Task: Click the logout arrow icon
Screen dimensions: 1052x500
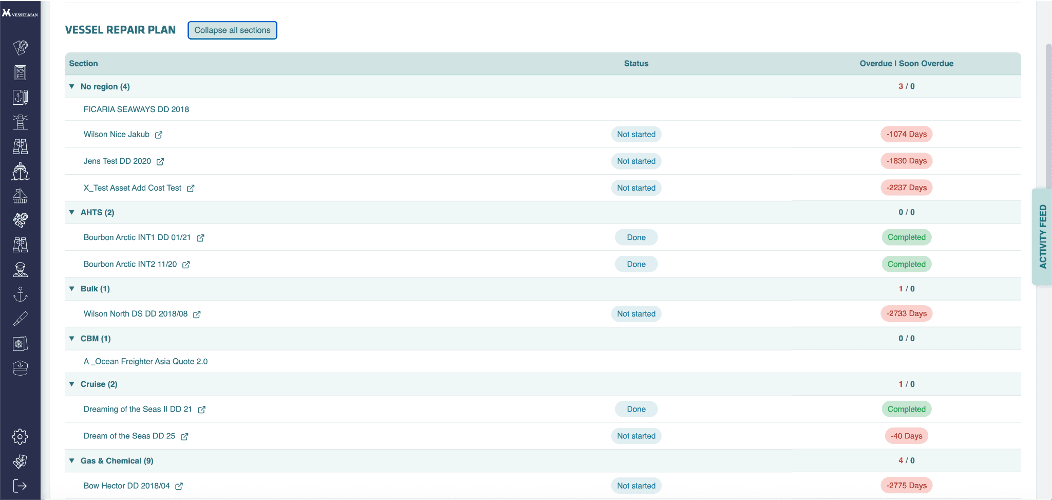Action: click(x=20, y=485)
